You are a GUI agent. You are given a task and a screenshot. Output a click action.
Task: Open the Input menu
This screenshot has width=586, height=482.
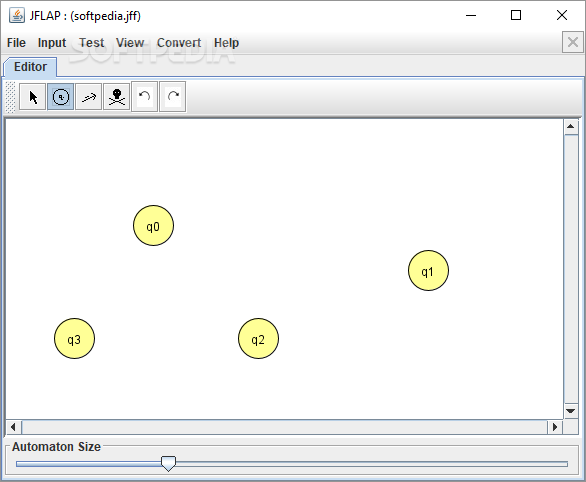click(52, 43)
